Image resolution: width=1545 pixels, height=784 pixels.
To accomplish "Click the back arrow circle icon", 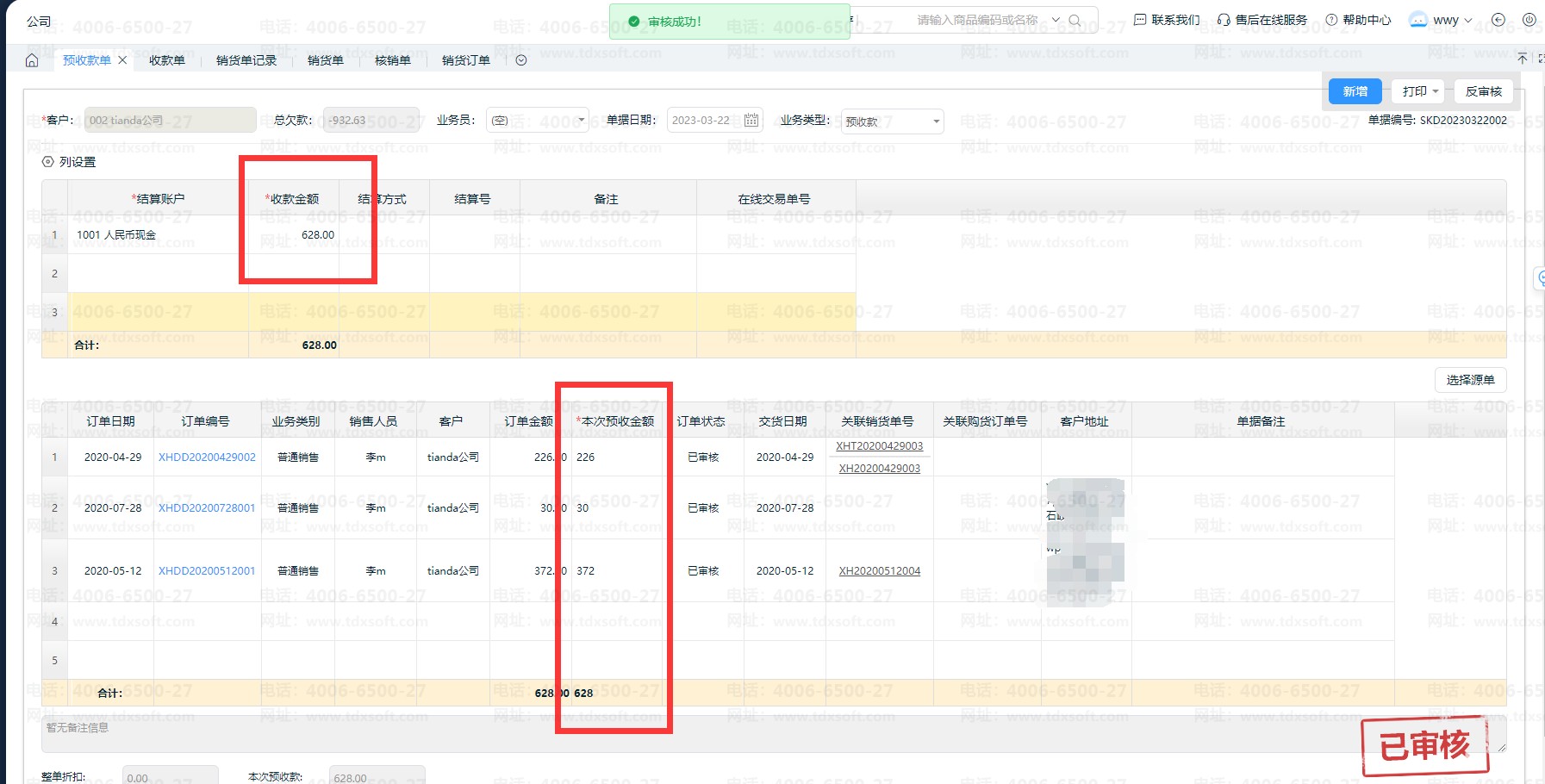I will pyautogui.click(x=1498, y=20).
